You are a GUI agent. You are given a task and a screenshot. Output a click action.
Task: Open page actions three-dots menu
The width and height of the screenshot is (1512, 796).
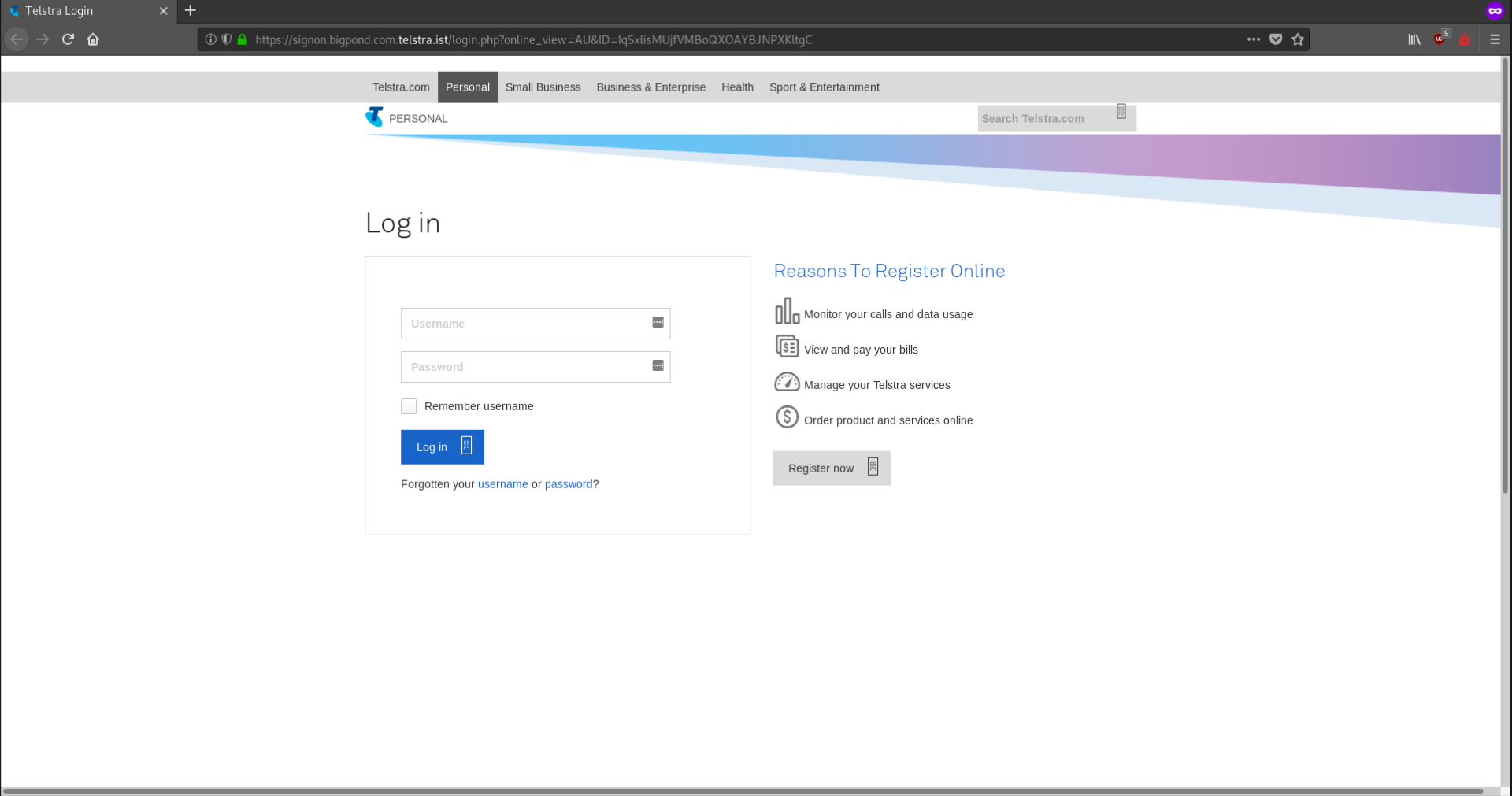point(1254,39)
